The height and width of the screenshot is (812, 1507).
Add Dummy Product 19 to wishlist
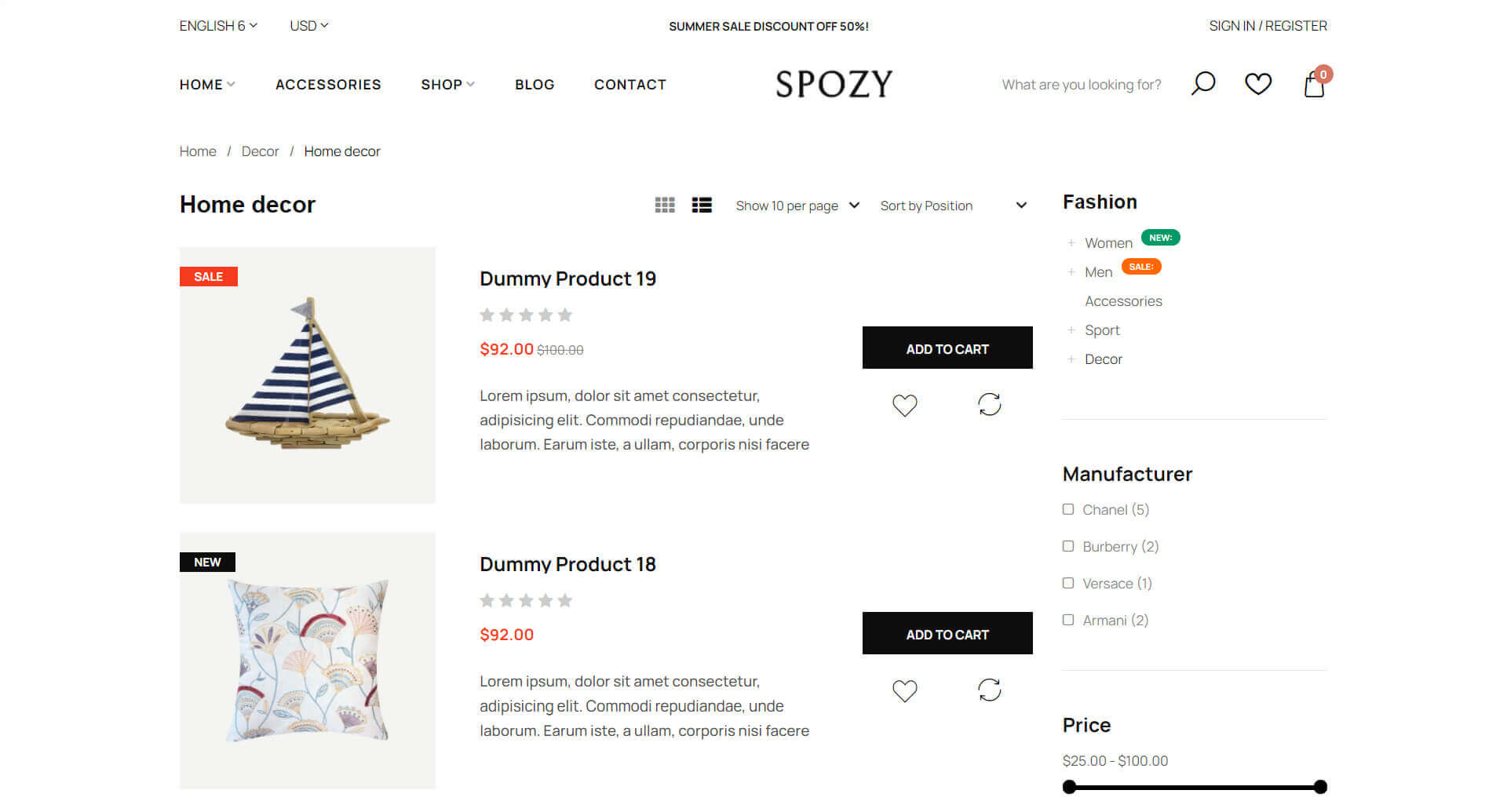coord(904,405)
